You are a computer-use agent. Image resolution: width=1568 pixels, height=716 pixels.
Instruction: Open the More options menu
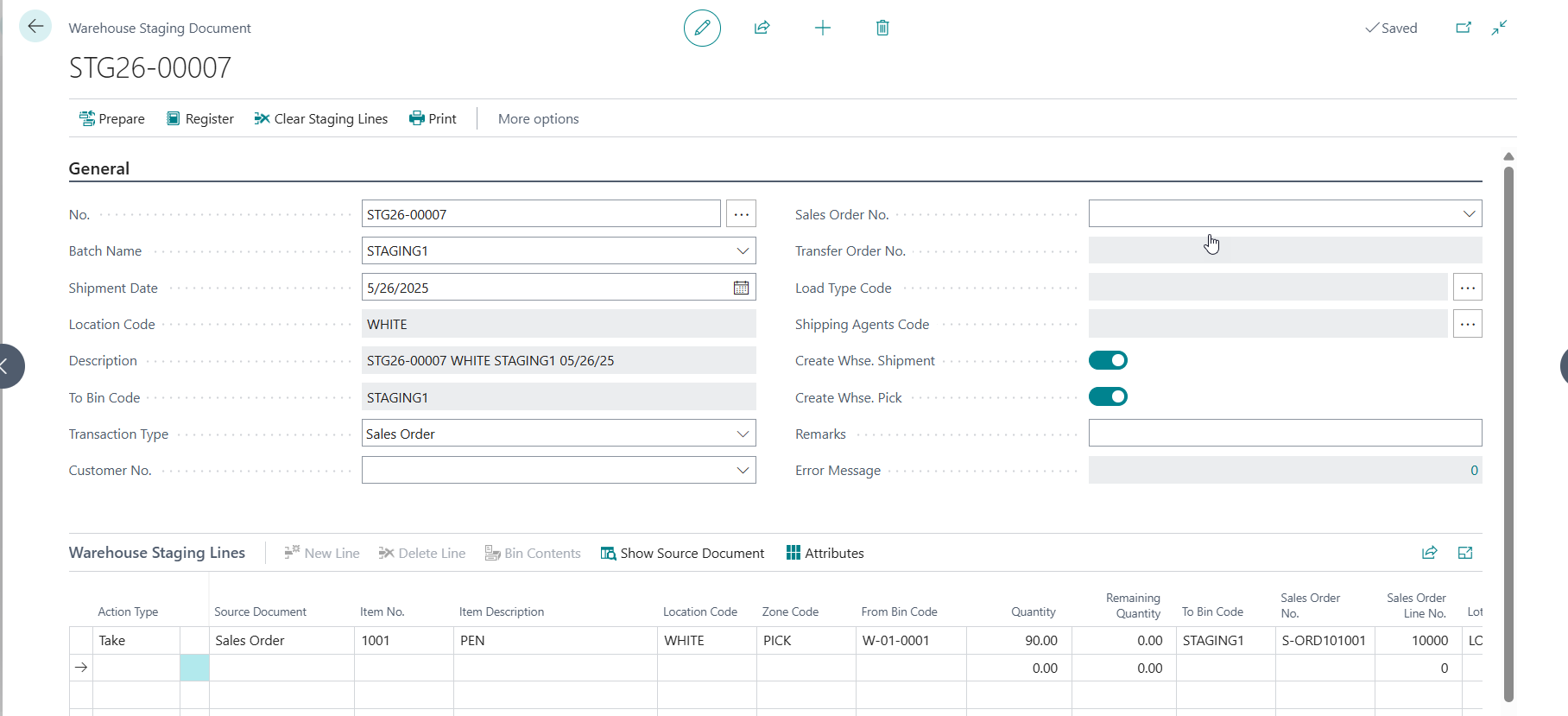538,118
